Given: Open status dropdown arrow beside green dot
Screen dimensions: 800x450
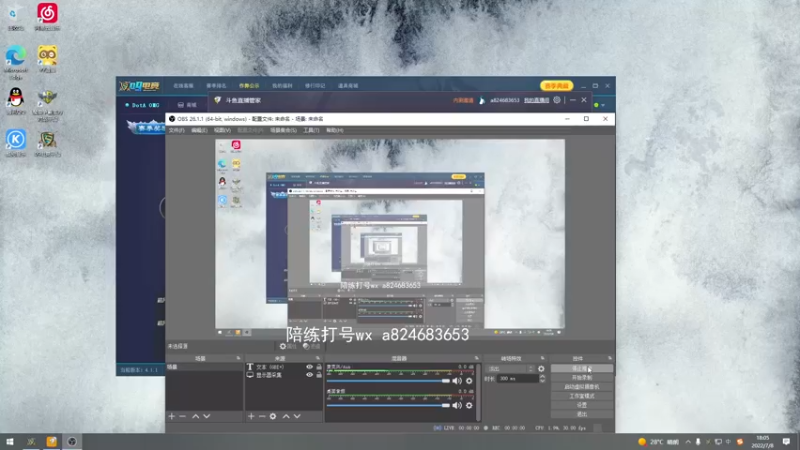Looking at the screenshot, I should pyautogui.click(x=603, y=105).
